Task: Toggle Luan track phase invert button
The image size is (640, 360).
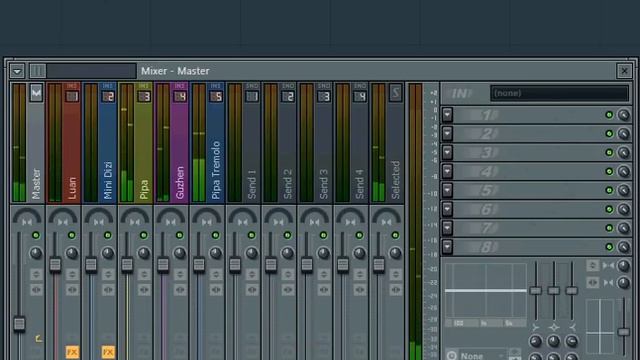Action: coord(72,274)
